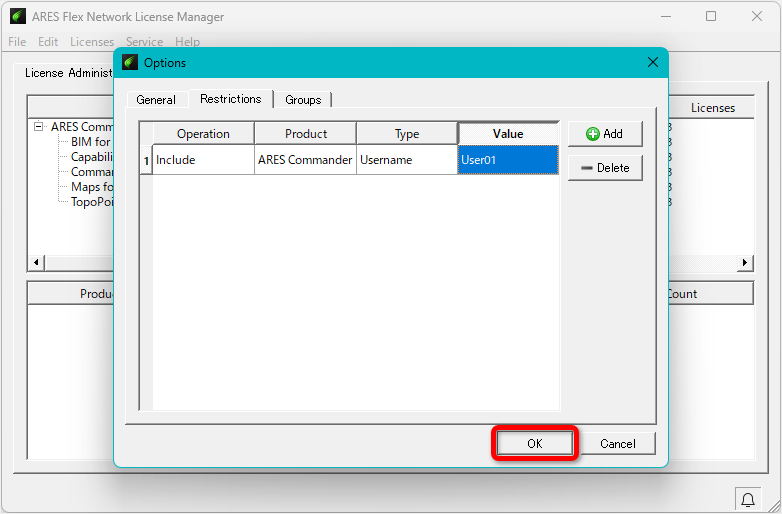Switch to the General tab

pos(156,100)
